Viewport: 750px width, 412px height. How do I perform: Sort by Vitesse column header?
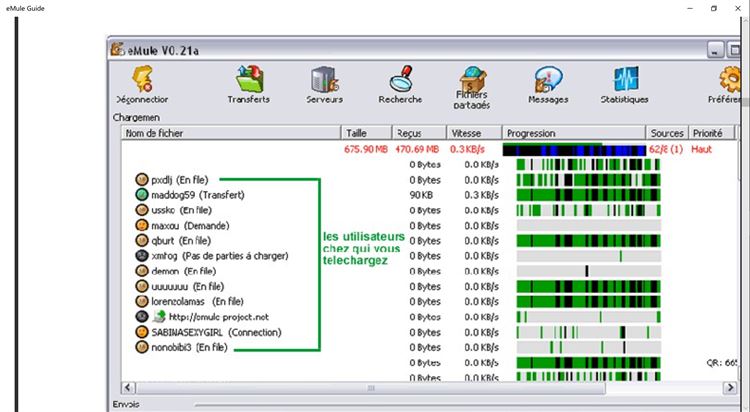[x=474, y=133]
